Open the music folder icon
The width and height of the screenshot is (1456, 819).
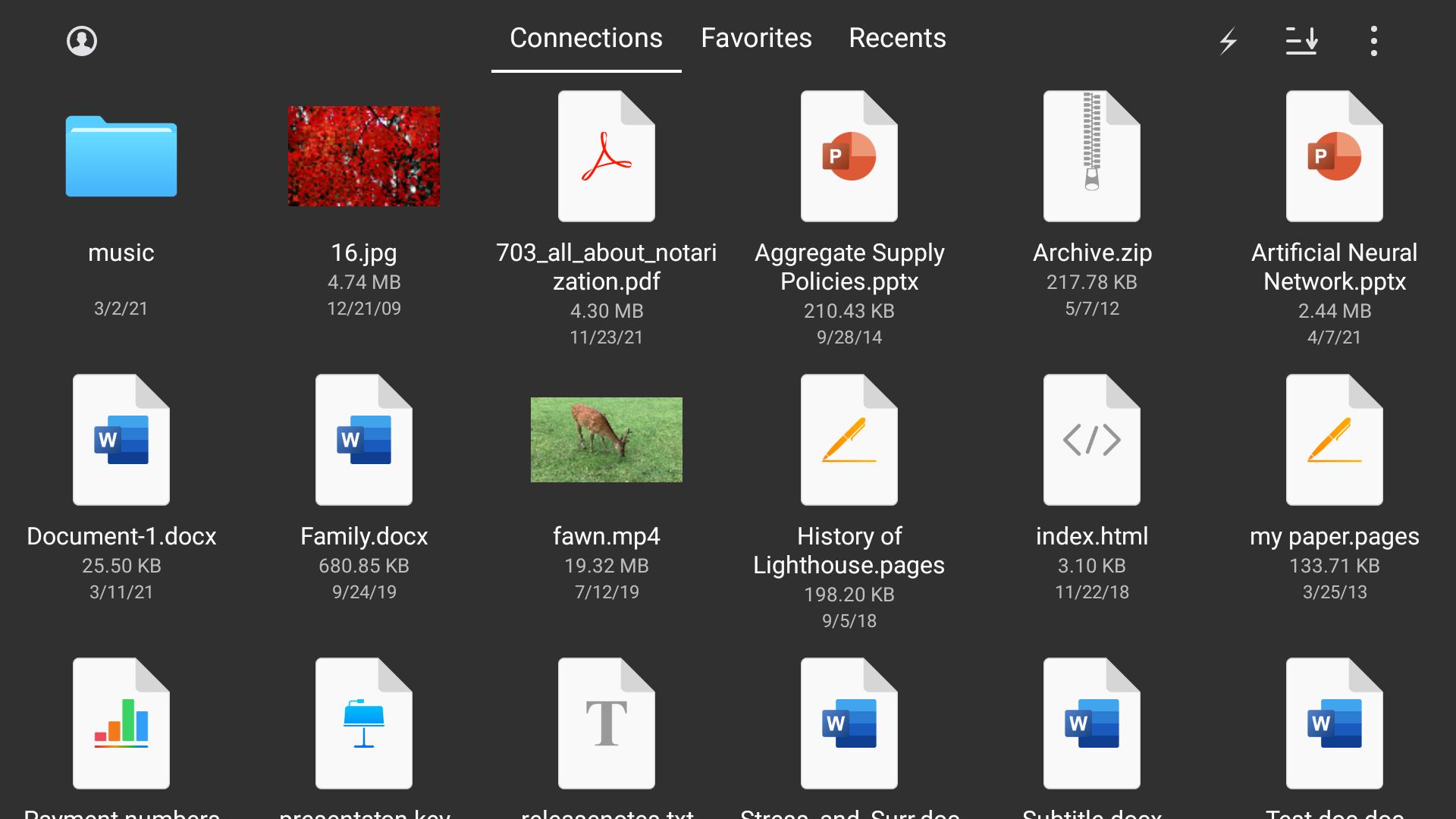click(x=121, y=156)
